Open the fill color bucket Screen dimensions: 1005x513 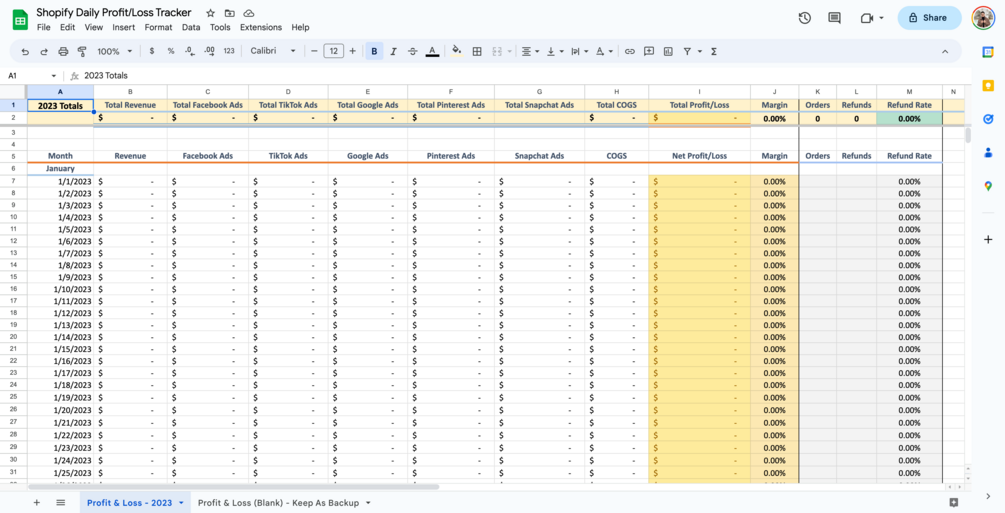tap(457, 51)
